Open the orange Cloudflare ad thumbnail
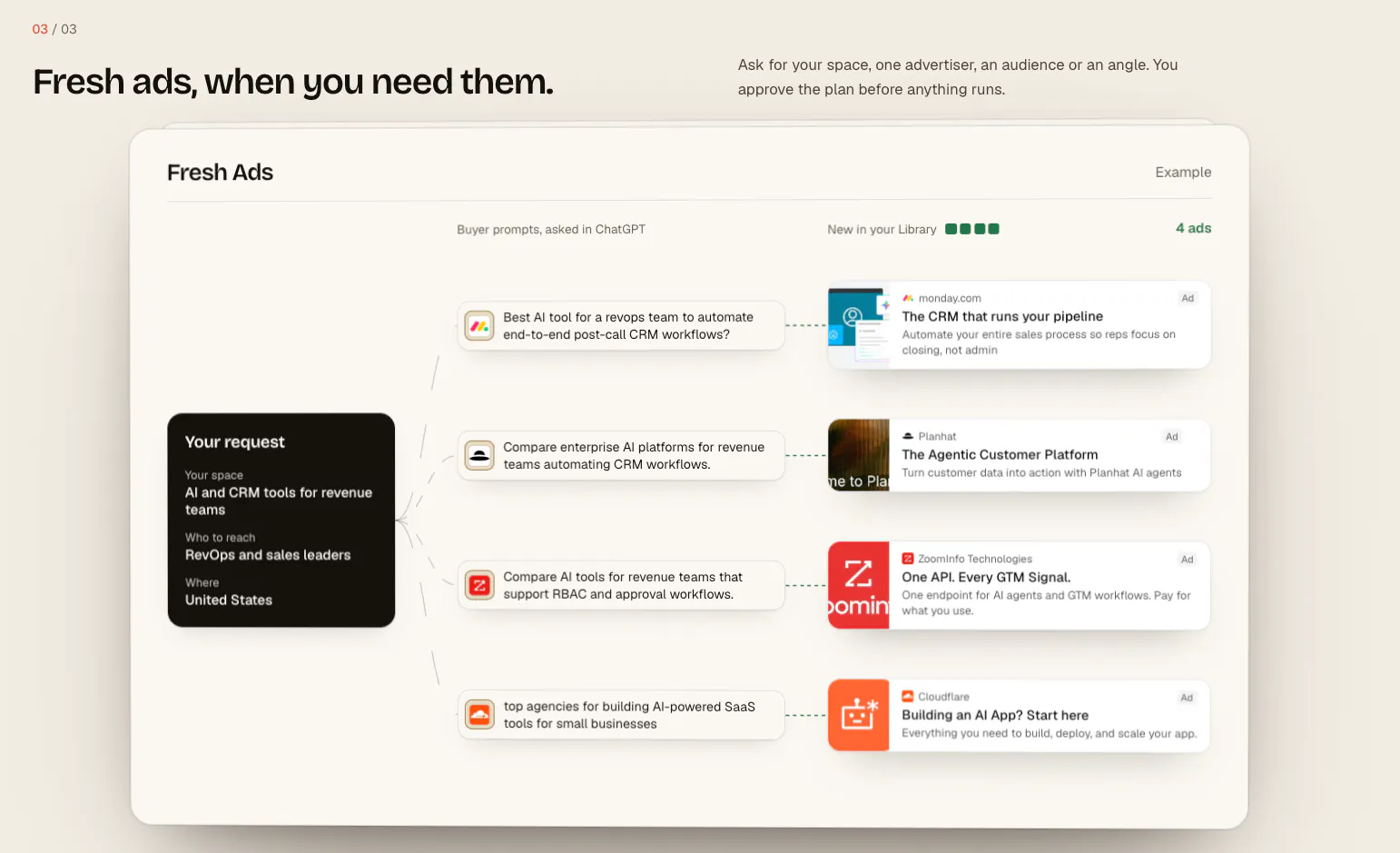 tap(859, 715)
